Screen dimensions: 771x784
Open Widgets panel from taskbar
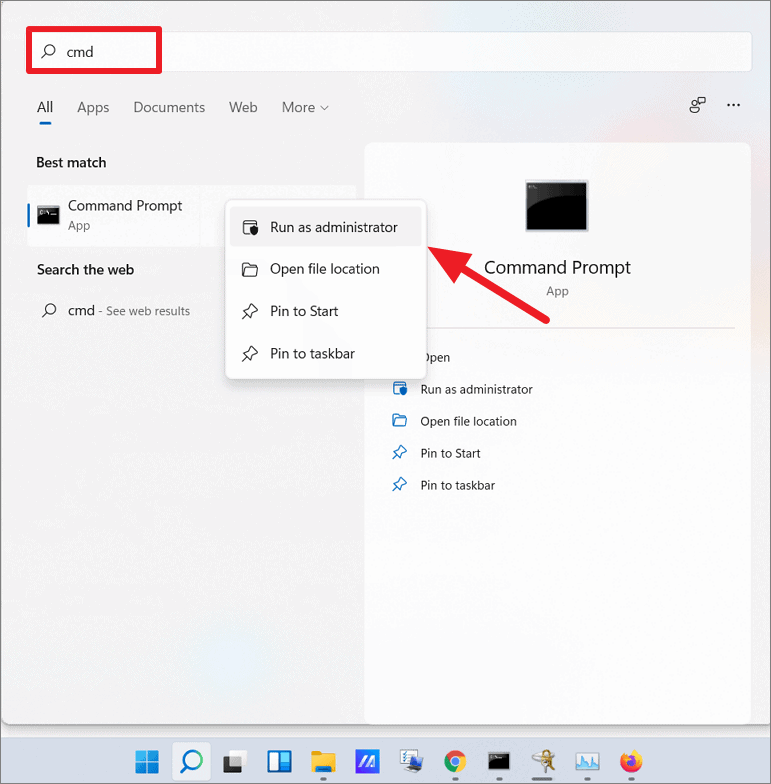279,762
